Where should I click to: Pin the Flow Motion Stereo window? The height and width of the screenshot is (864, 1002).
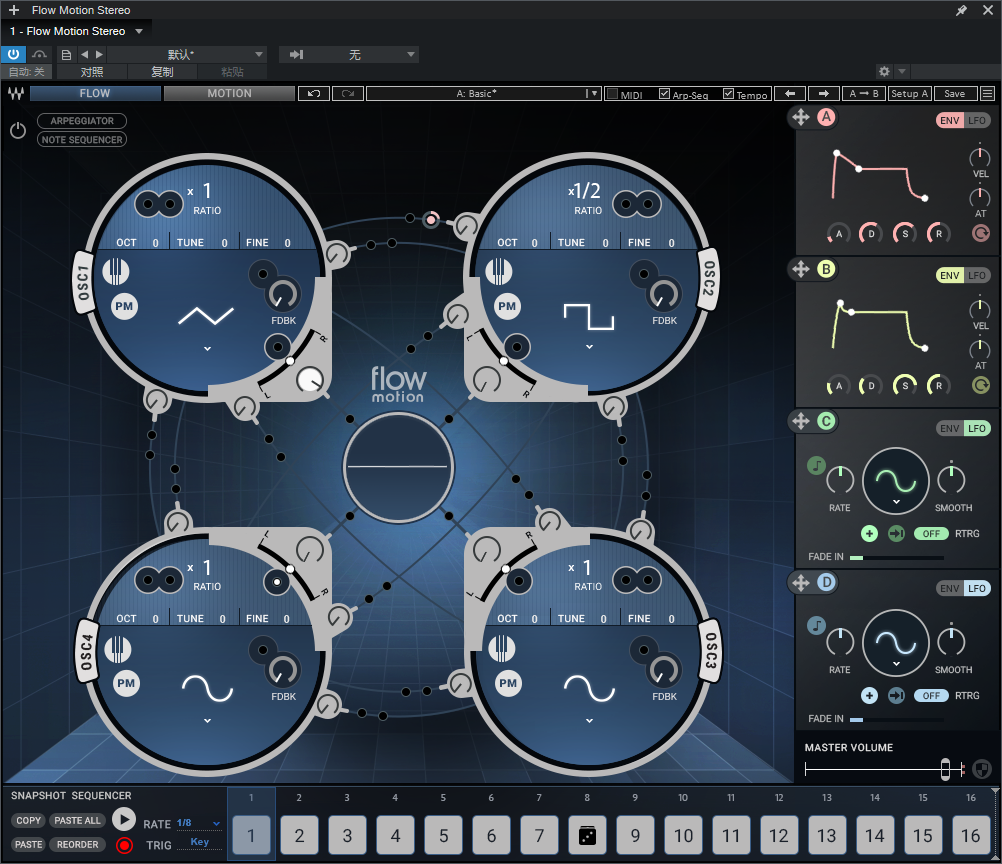point(961,10)
